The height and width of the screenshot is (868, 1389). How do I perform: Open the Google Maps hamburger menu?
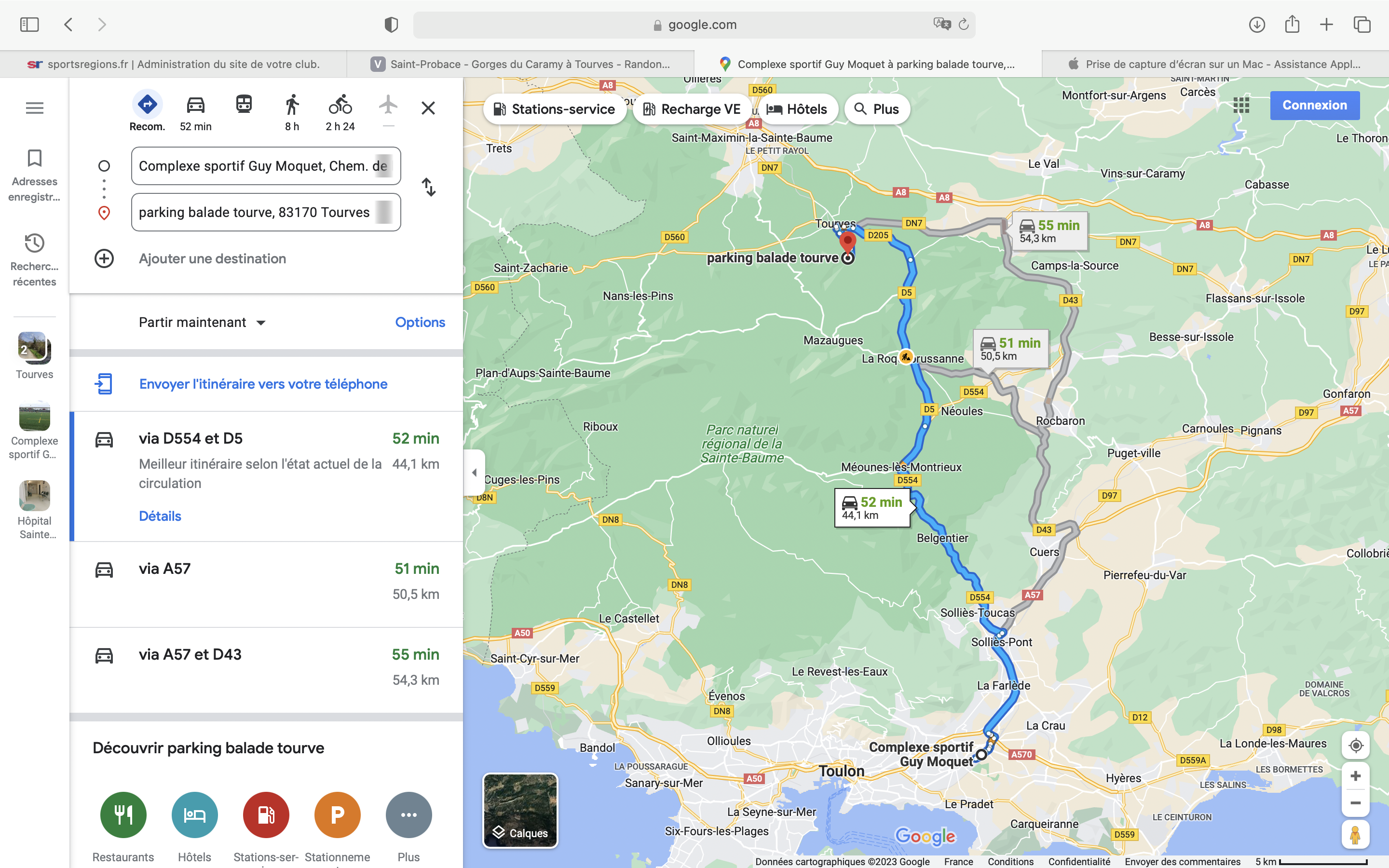click(x=34, y=108)
